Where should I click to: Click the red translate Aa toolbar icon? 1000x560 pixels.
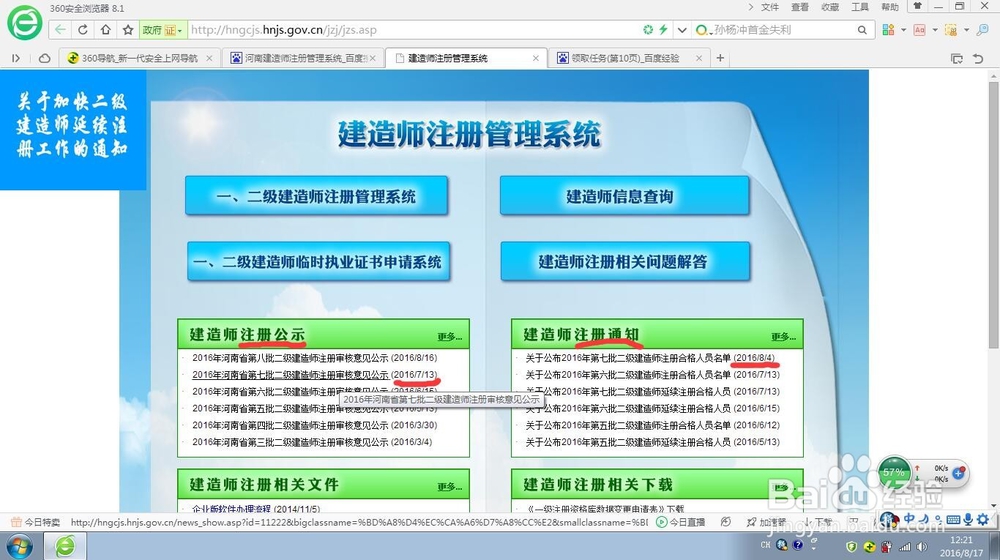(919, 29)
